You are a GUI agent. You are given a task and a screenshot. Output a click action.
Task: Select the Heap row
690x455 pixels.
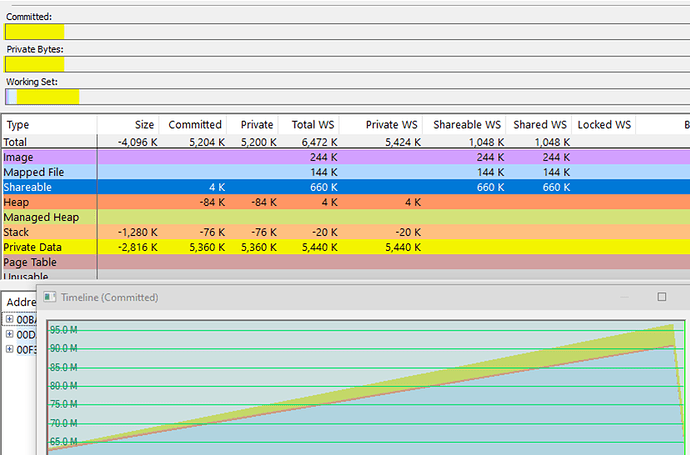(x=346, y=202)
